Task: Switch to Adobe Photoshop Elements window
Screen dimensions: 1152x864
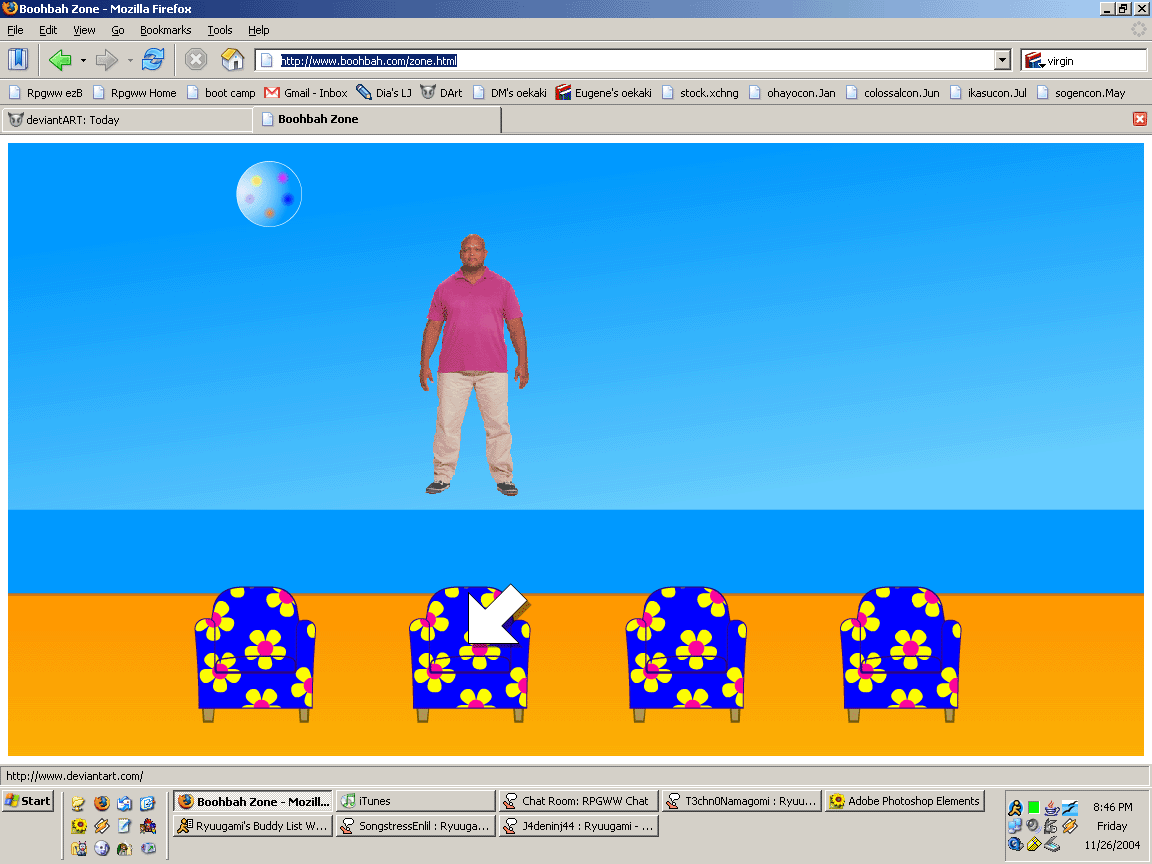Action: click(x=905, y=801)
